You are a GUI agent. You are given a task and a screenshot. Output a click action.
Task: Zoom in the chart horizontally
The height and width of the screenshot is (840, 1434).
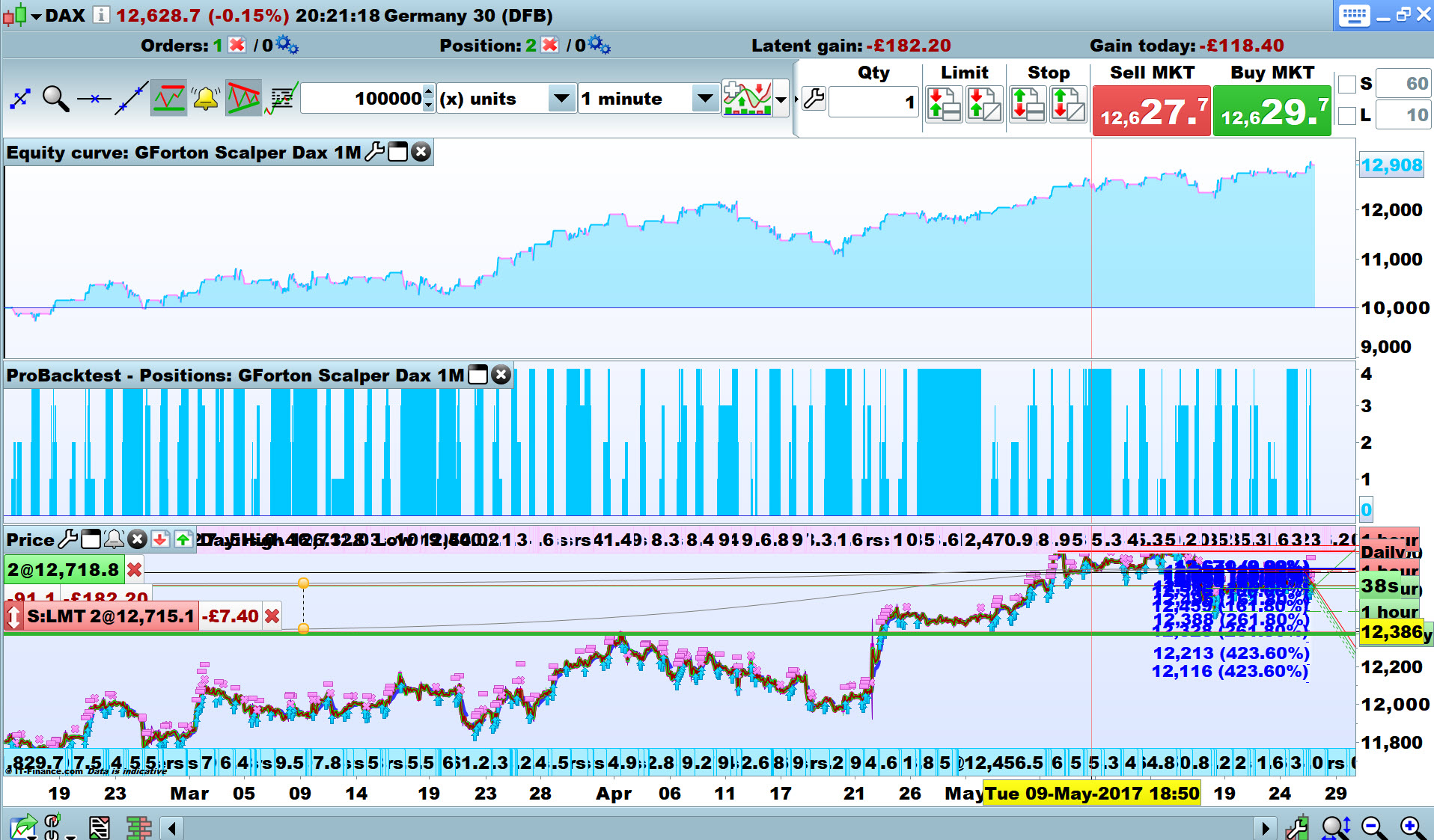point(1412,827)
